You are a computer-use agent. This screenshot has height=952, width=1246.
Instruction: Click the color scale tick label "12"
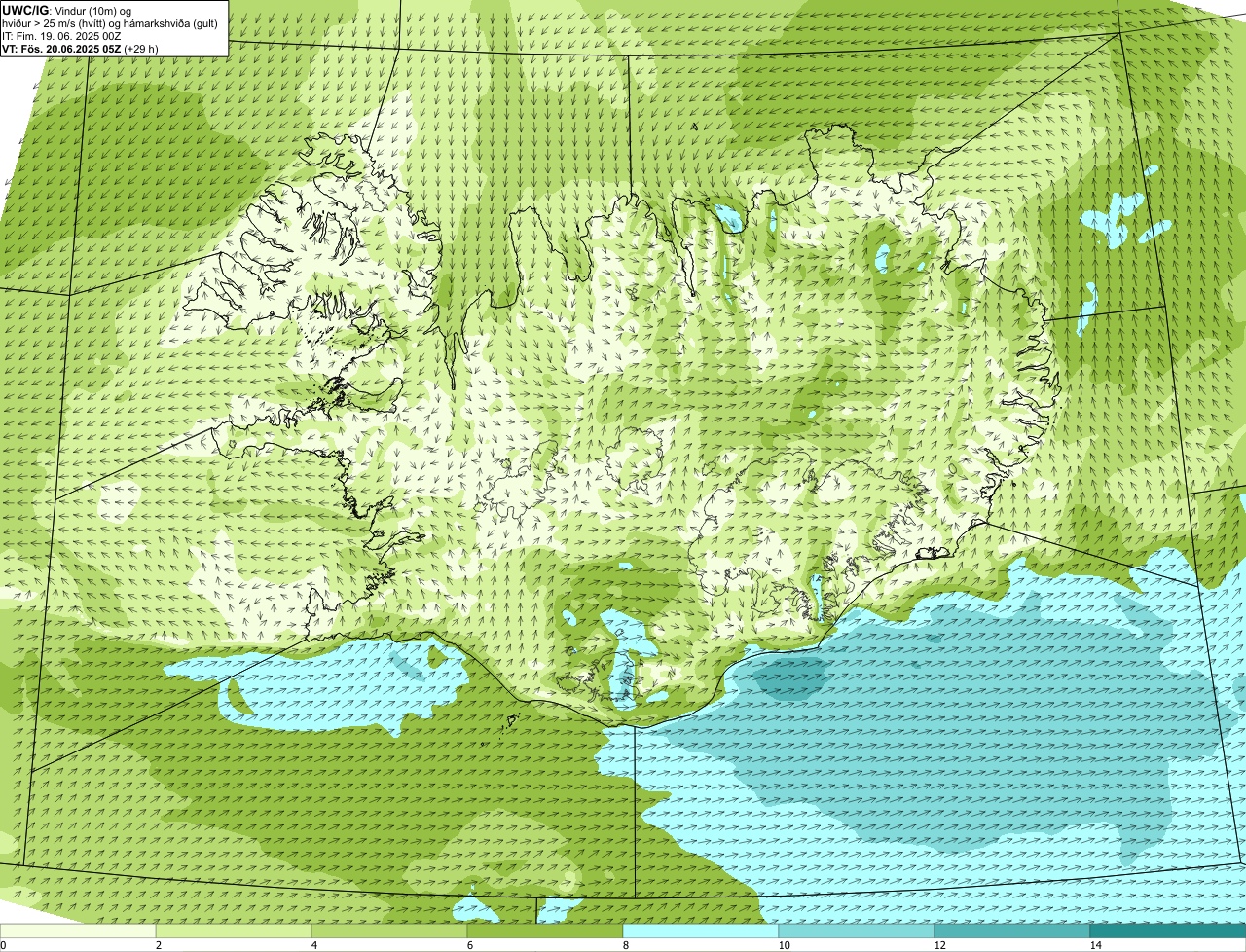click(938, 945)
